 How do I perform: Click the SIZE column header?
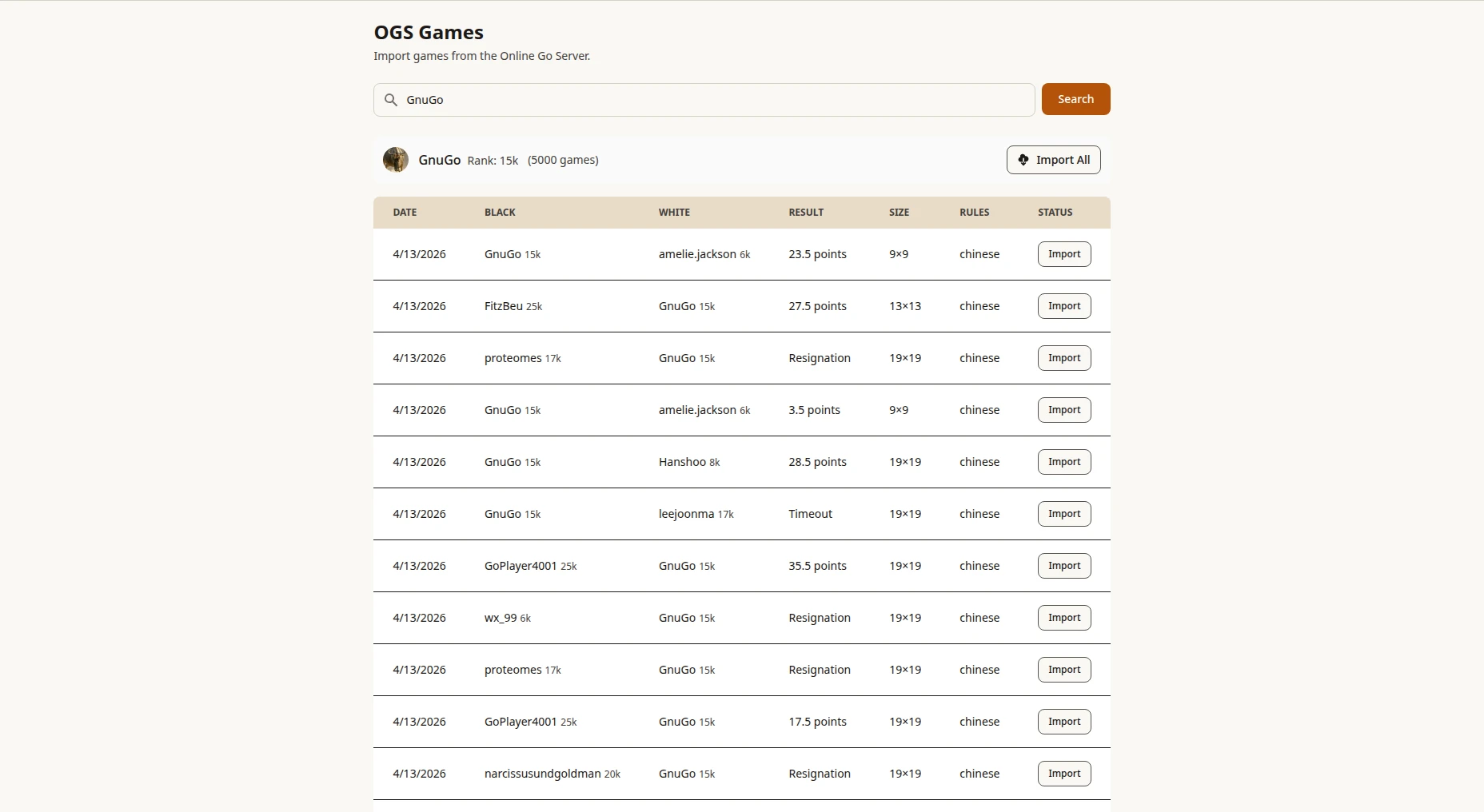point(899,213)
